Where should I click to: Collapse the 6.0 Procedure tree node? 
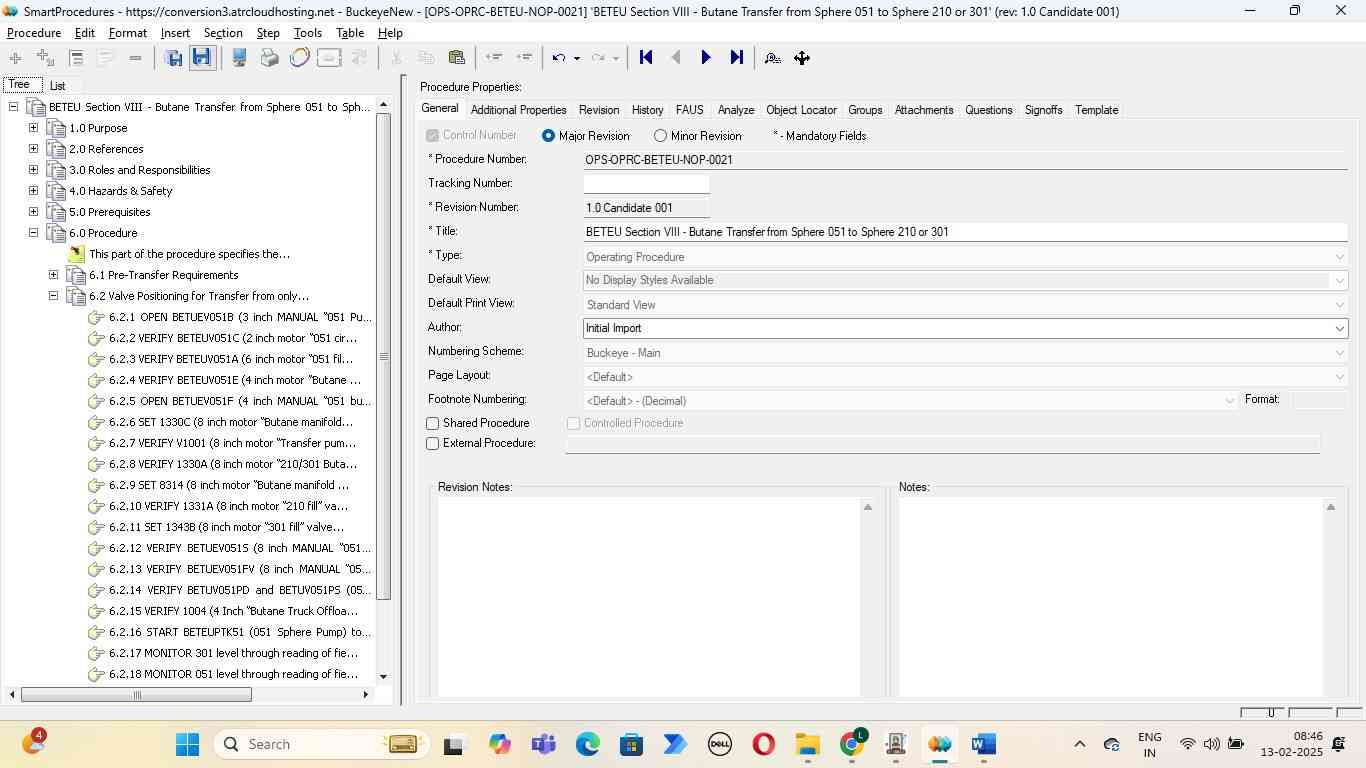pyautogui.click(x=33, y=233)
